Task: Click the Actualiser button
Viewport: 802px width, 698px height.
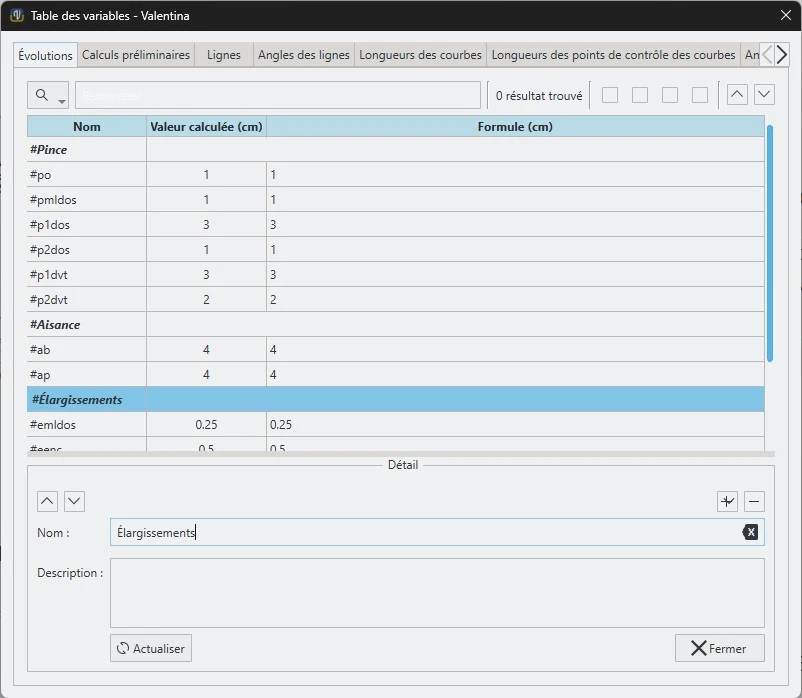Action: coord(151,648)
